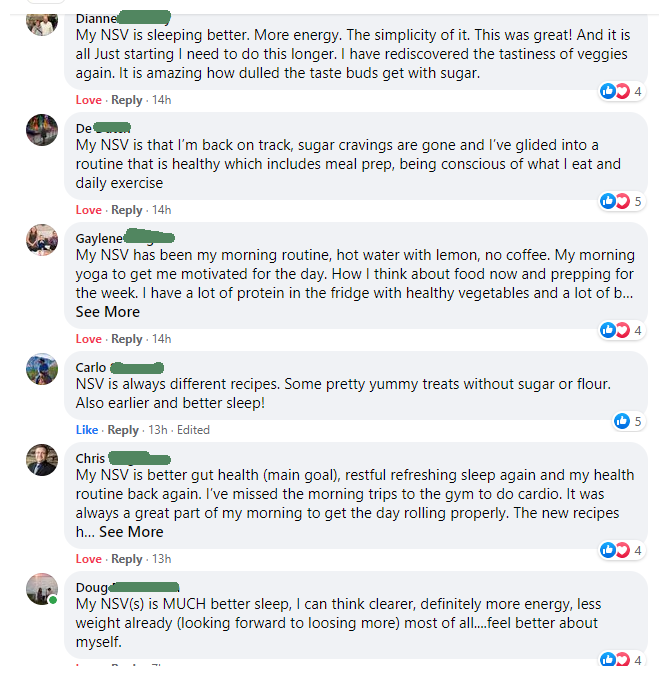Expand Gaylene's comment with See More
The image size is (659, 689).
coord(108,312)
